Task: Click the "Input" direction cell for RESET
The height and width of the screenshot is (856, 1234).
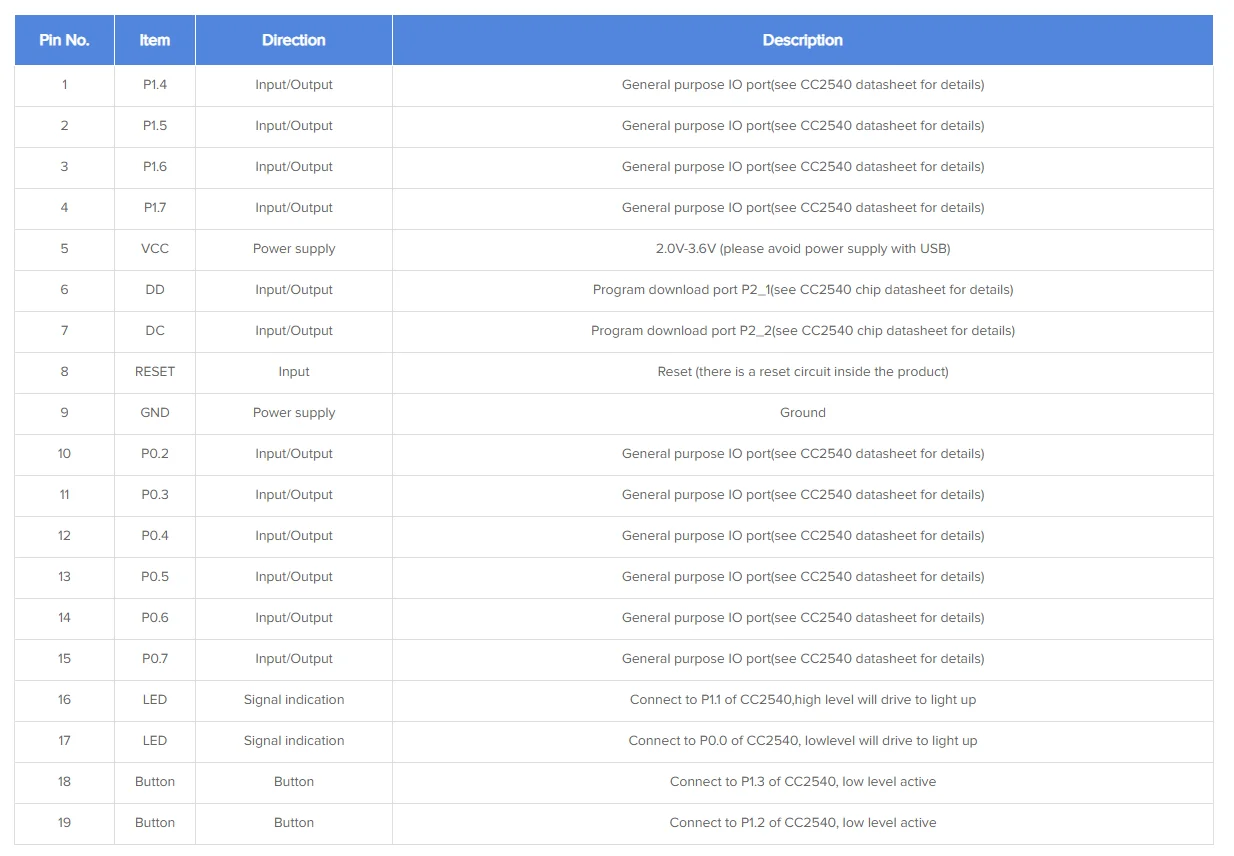Action: point(294,372)
